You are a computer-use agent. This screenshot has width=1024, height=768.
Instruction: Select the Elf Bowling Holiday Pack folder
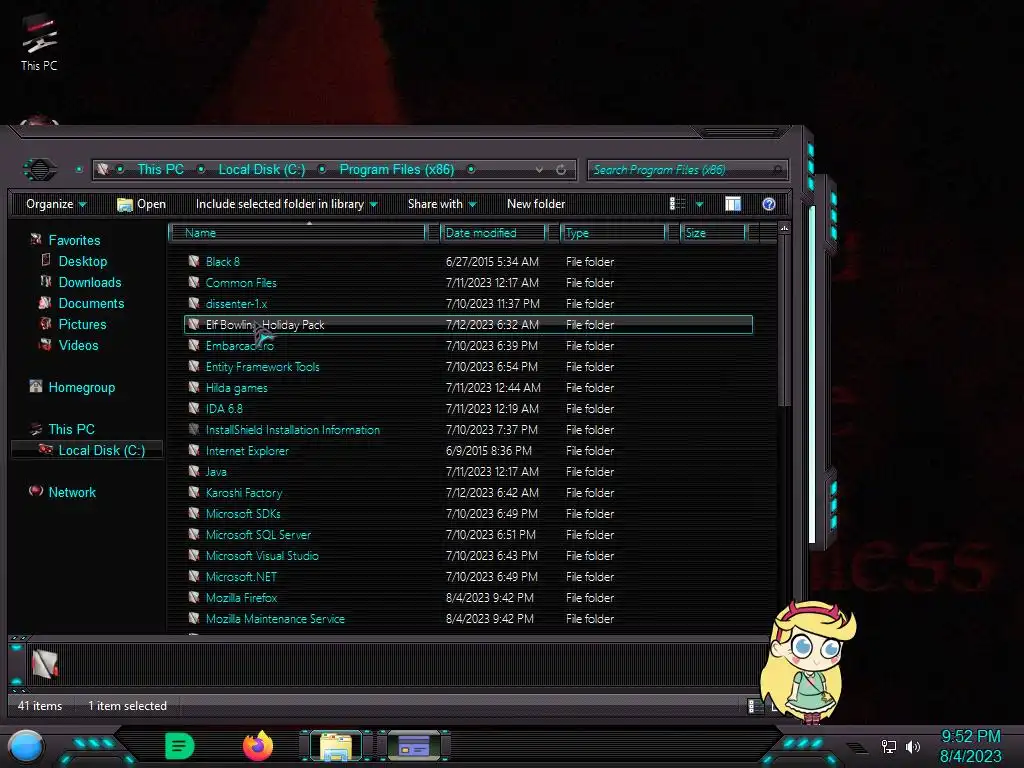click(468, 325)
